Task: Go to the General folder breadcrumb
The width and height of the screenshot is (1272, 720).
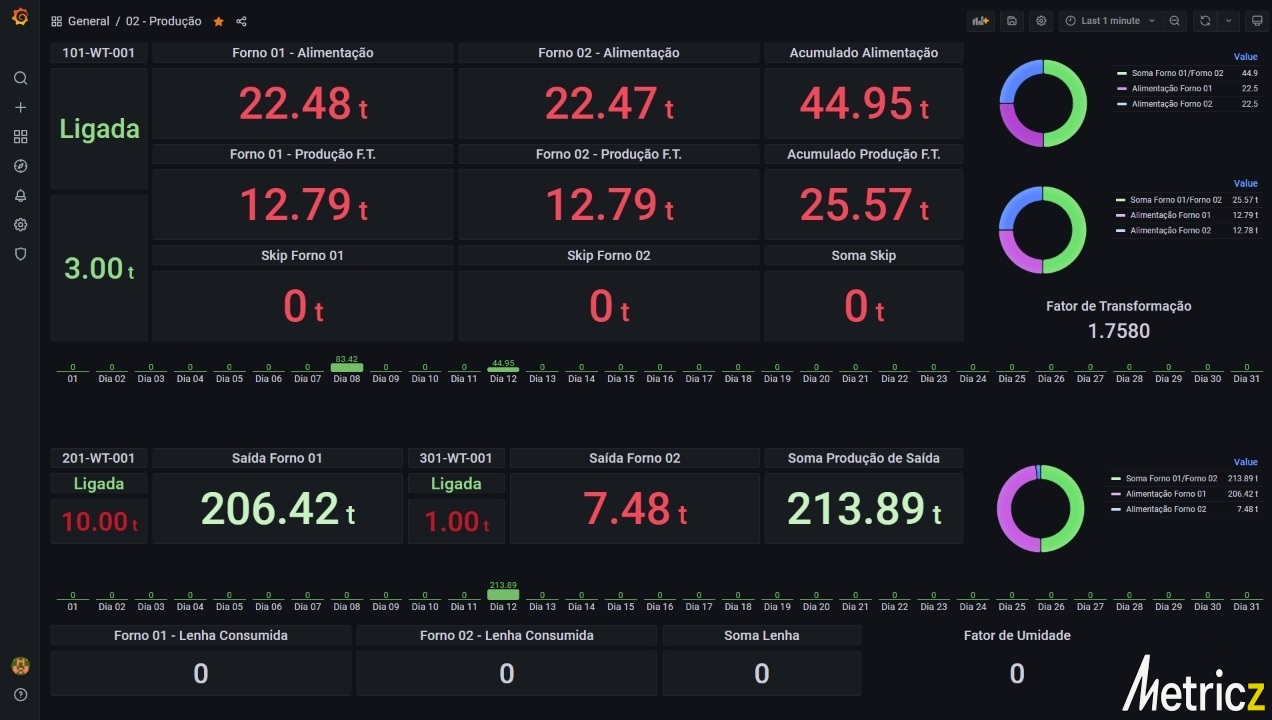Action: 88,21
